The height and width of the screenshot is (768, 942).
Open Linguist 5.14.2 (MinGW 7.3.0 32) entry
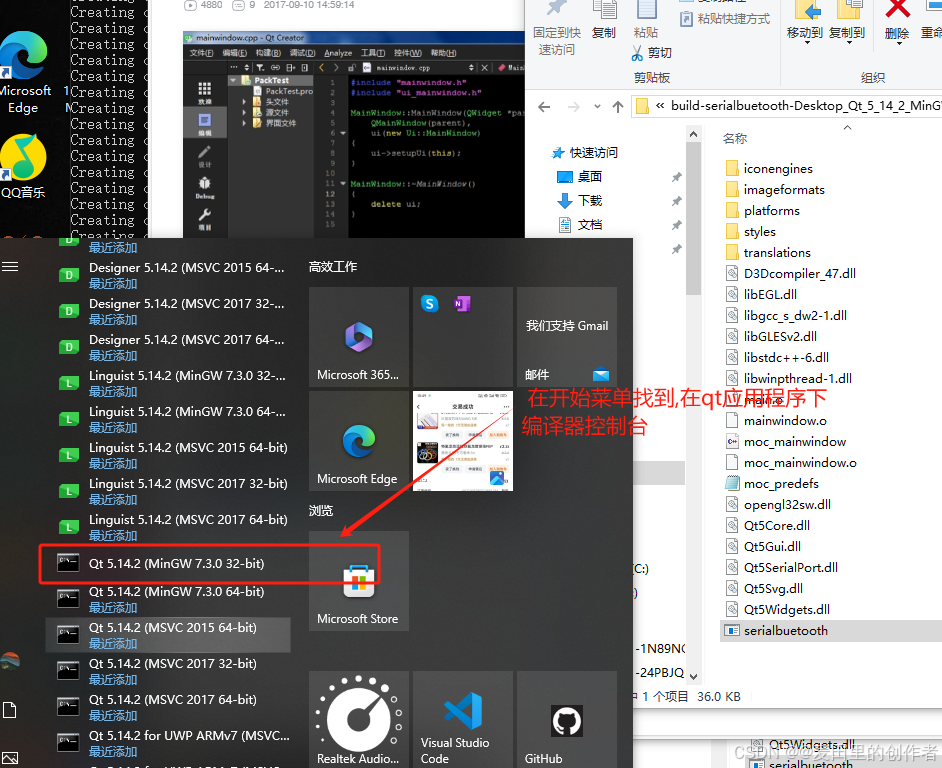point(168,383)
